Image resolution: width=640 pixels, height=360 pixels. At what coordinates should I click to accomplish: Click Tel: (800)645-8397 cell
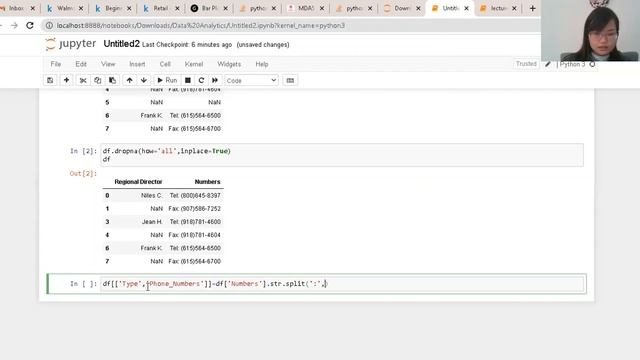pyautogui.click(x=195, y=196)
